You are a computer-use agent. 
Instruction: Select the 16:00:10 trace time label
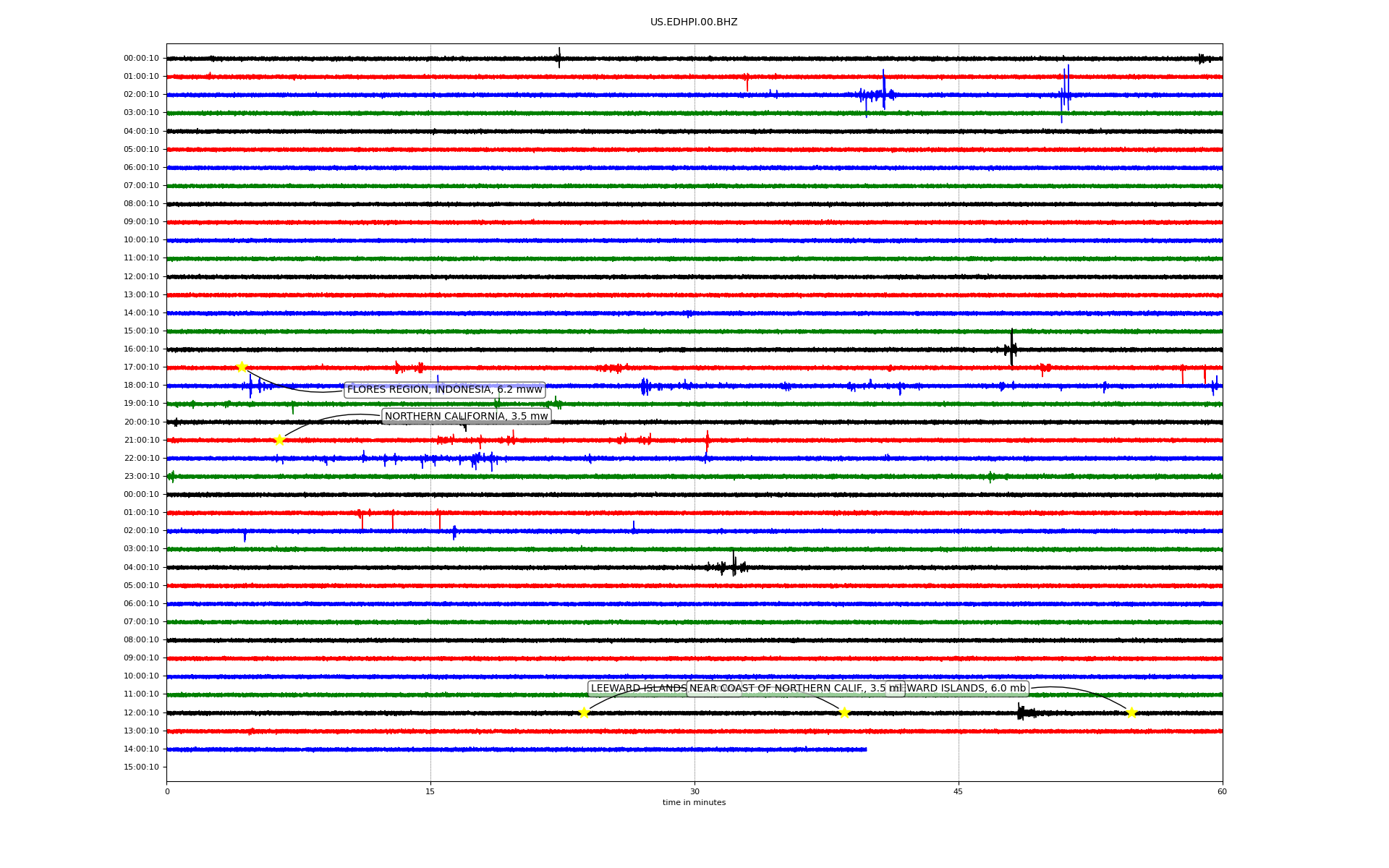pyautogui.click(x=141, y=349)
